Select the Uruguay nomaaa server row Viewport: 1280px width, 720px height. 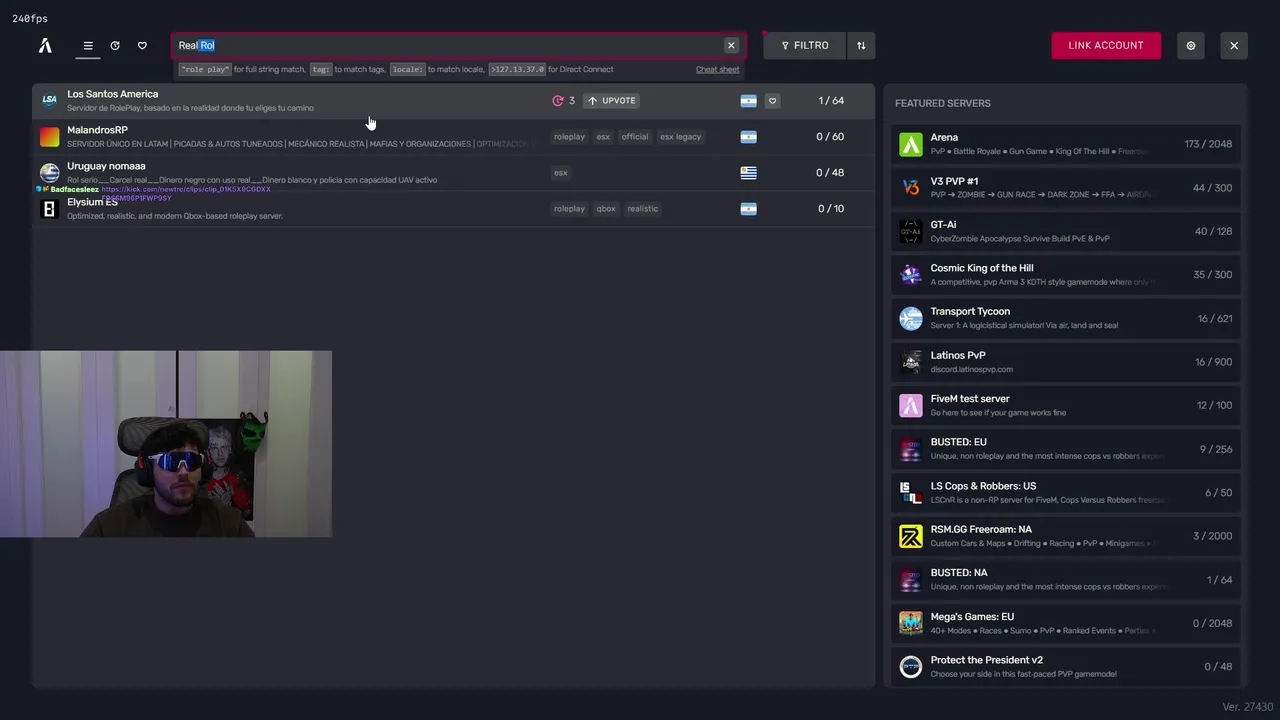(453, 172)
